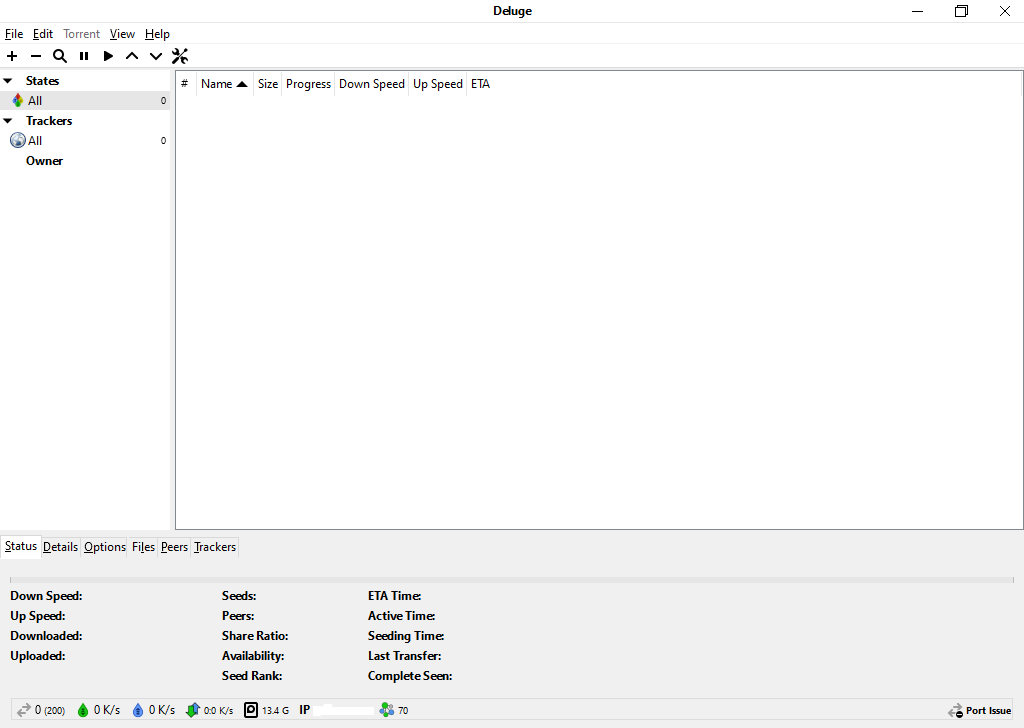Sort by the Up Speed column header
Screen dimensions: 1024x728
click(438, 84)
